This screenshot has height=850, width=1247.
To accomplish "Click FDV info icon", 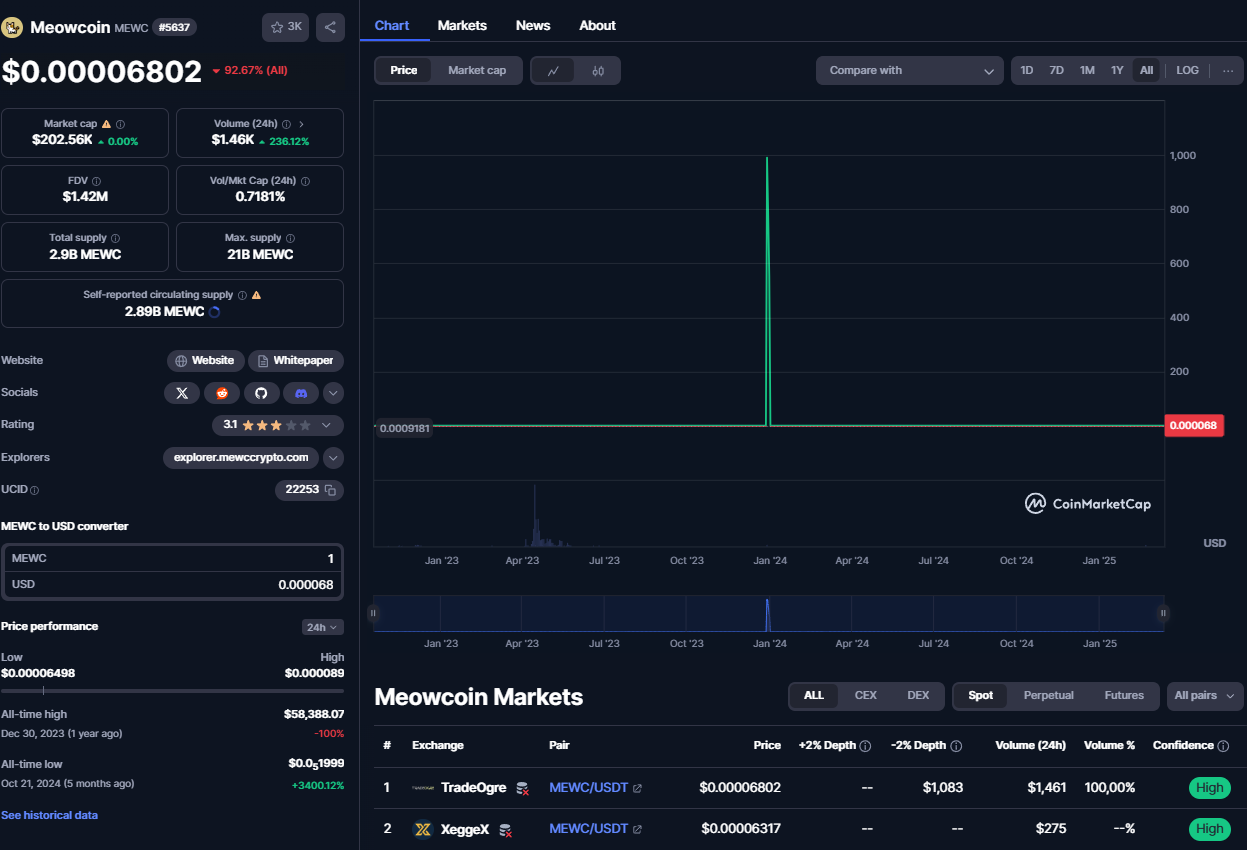I will click(96, 181).
